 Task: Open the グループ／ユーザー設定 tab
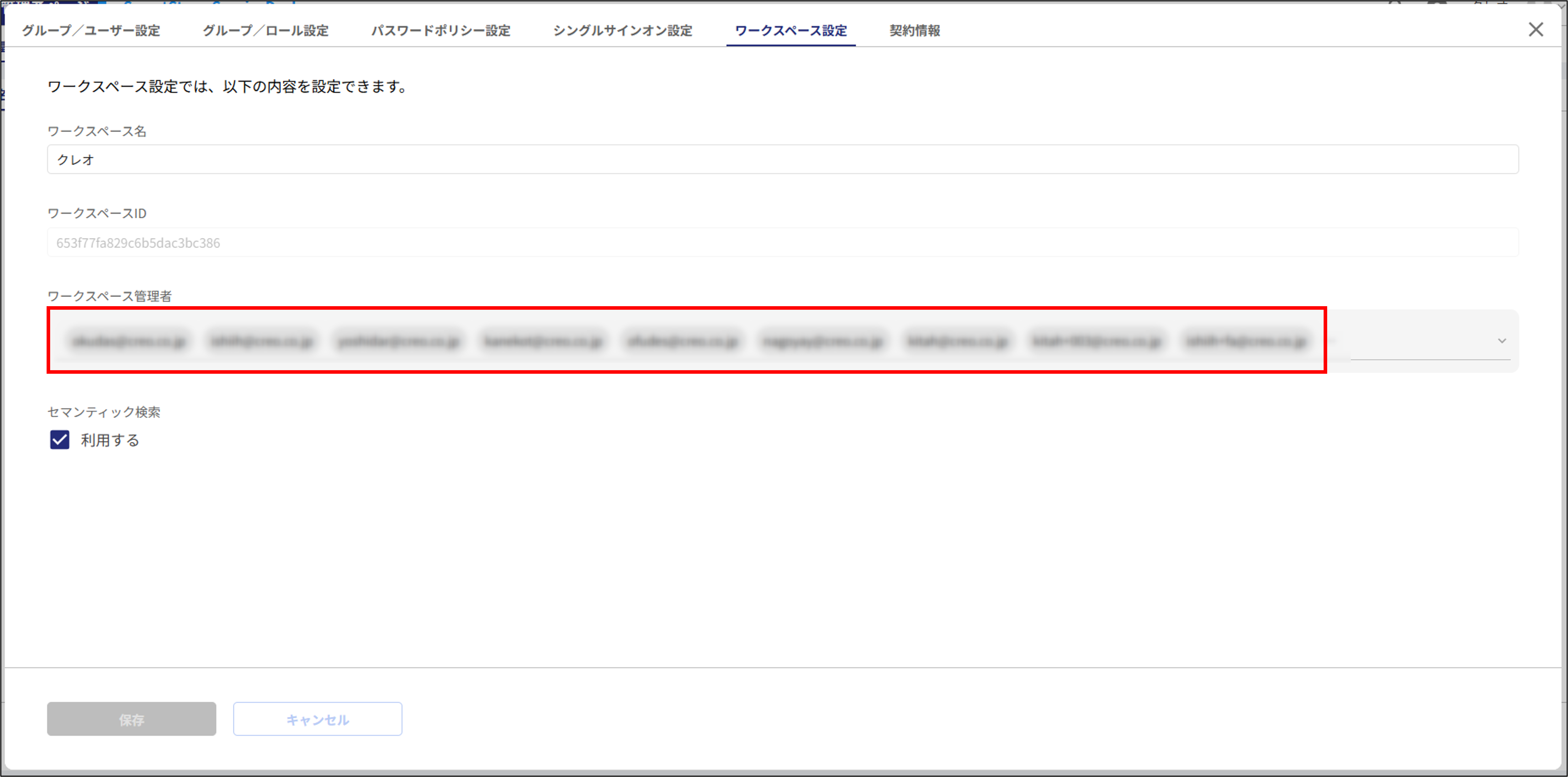(x=91, y=31)
